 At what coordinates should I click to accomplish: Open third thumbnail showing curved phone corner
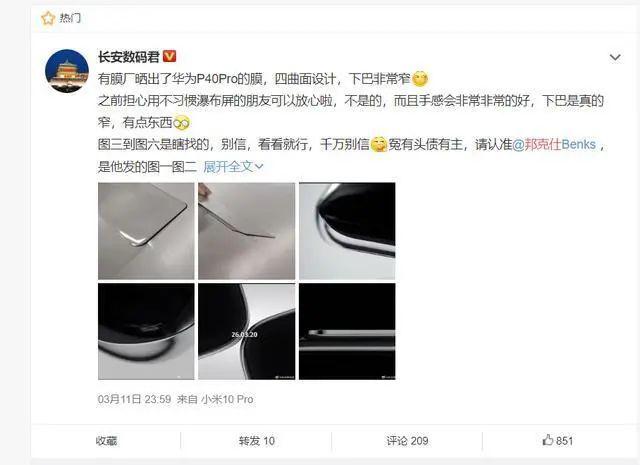[x=347, y=231]
